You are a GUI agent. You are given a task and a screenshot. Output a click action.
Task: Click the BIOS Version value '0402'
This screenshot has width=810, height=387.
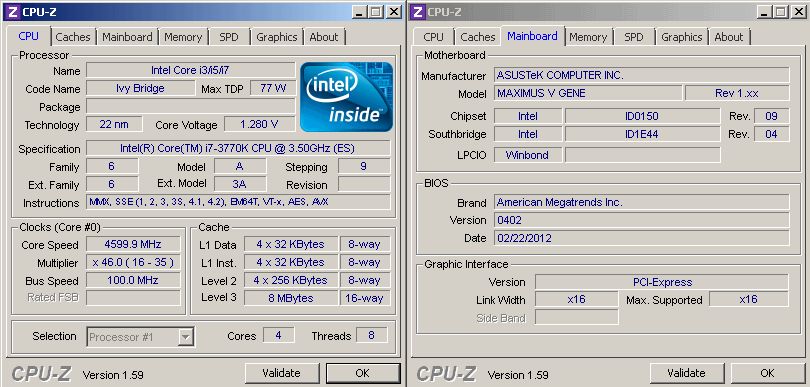[x=642, y=220]
